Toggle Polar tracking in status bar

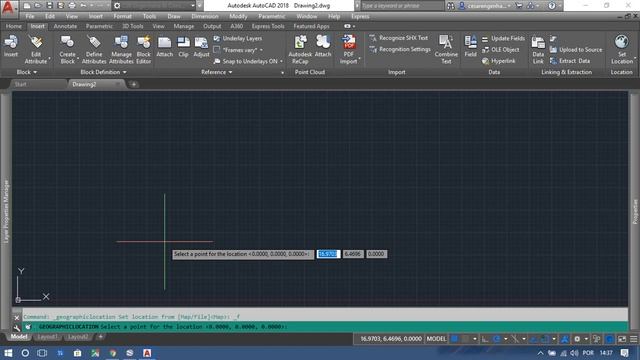[496, 339]
